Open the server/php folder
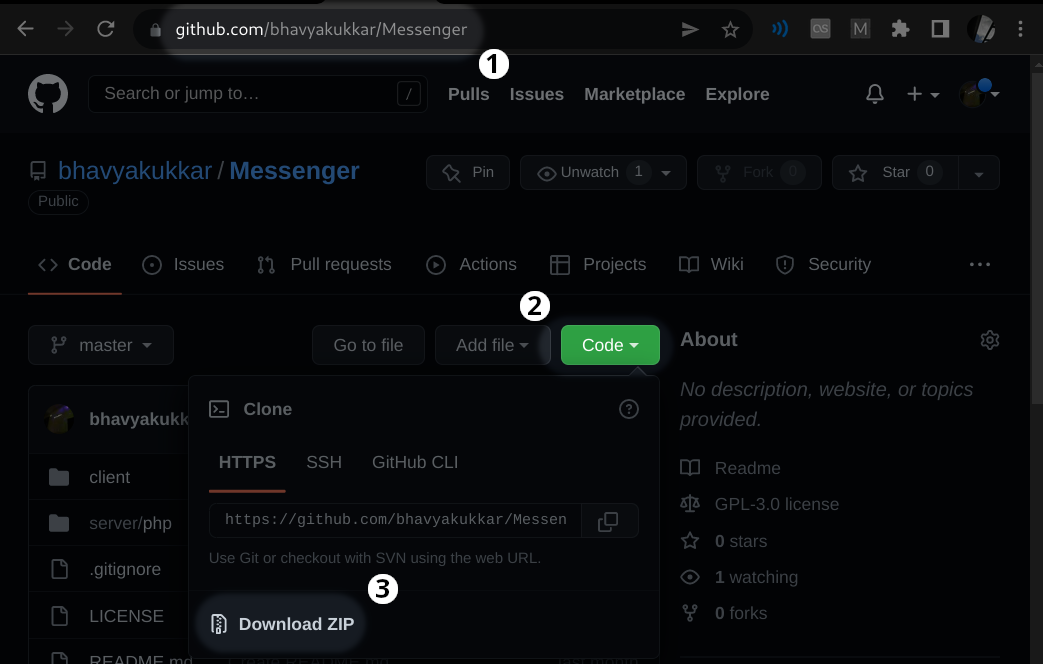The image size is (1043, 664). tap(130, 524)
